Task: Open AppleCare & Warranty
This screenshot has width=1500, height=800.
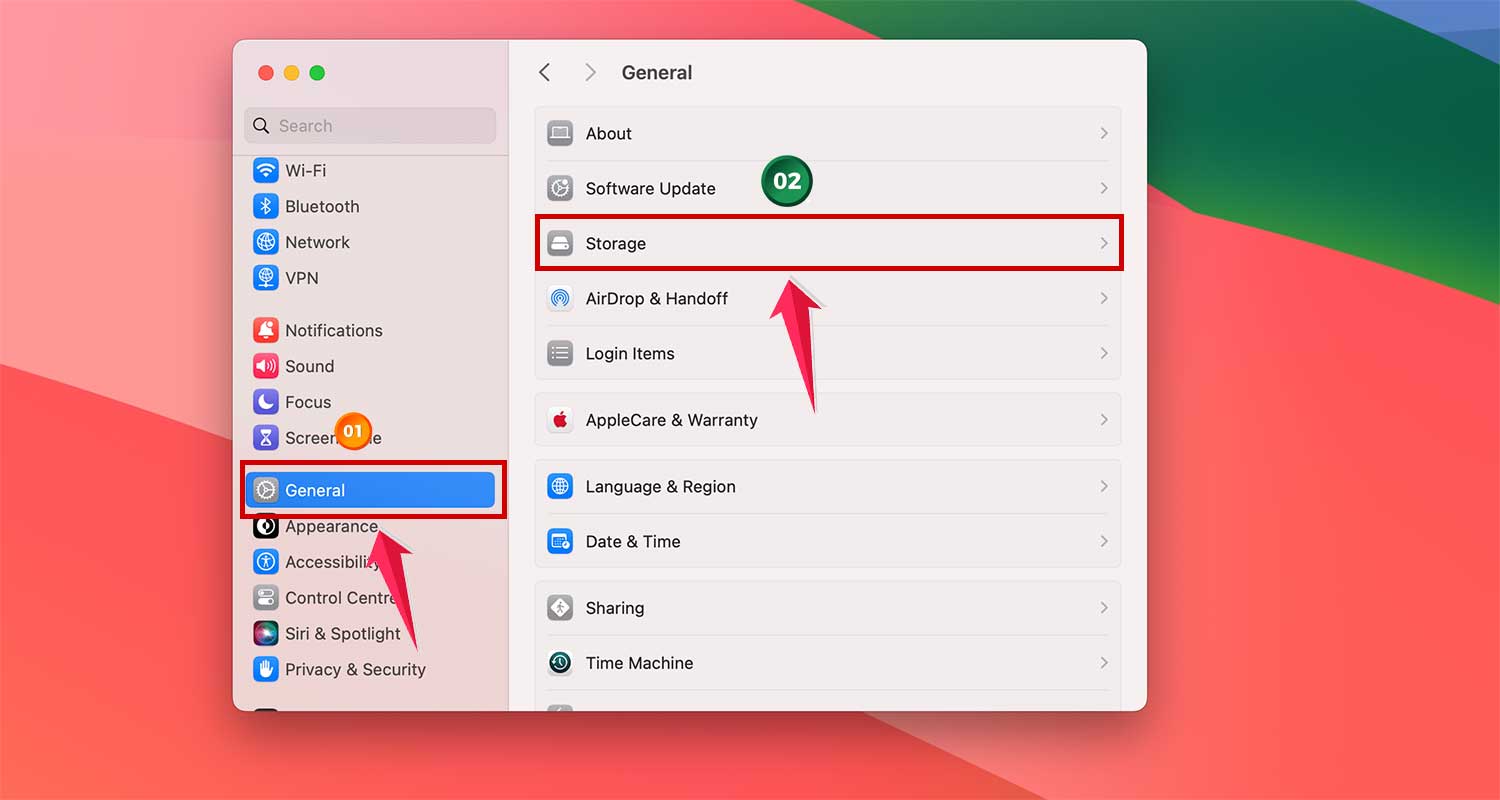Action: point(671,420)
